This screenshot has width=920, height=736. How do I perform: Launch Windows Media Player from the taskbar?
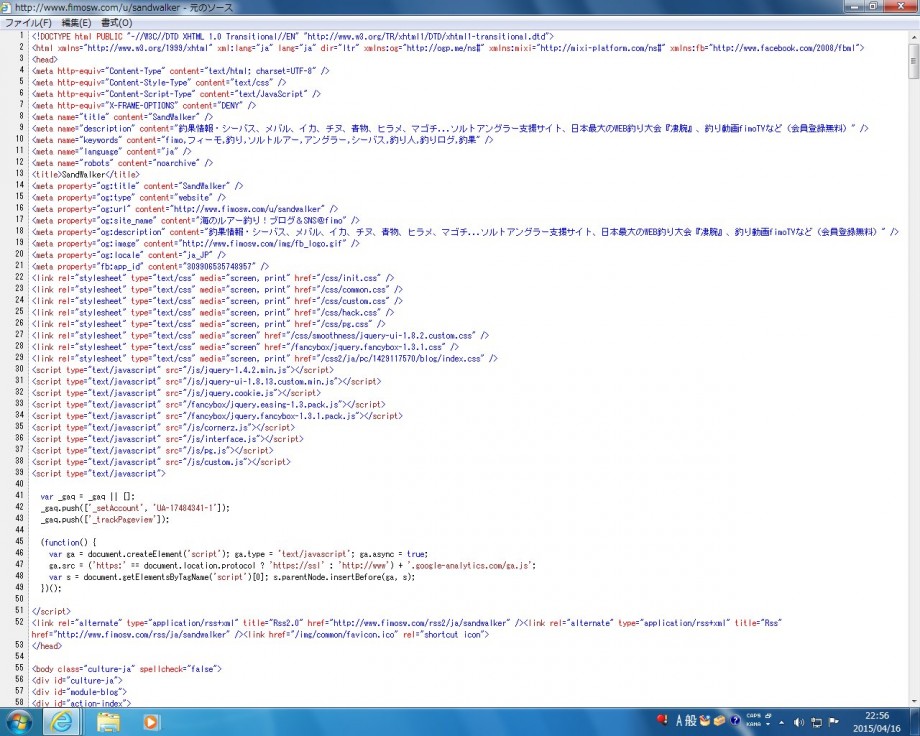point(151,722)
